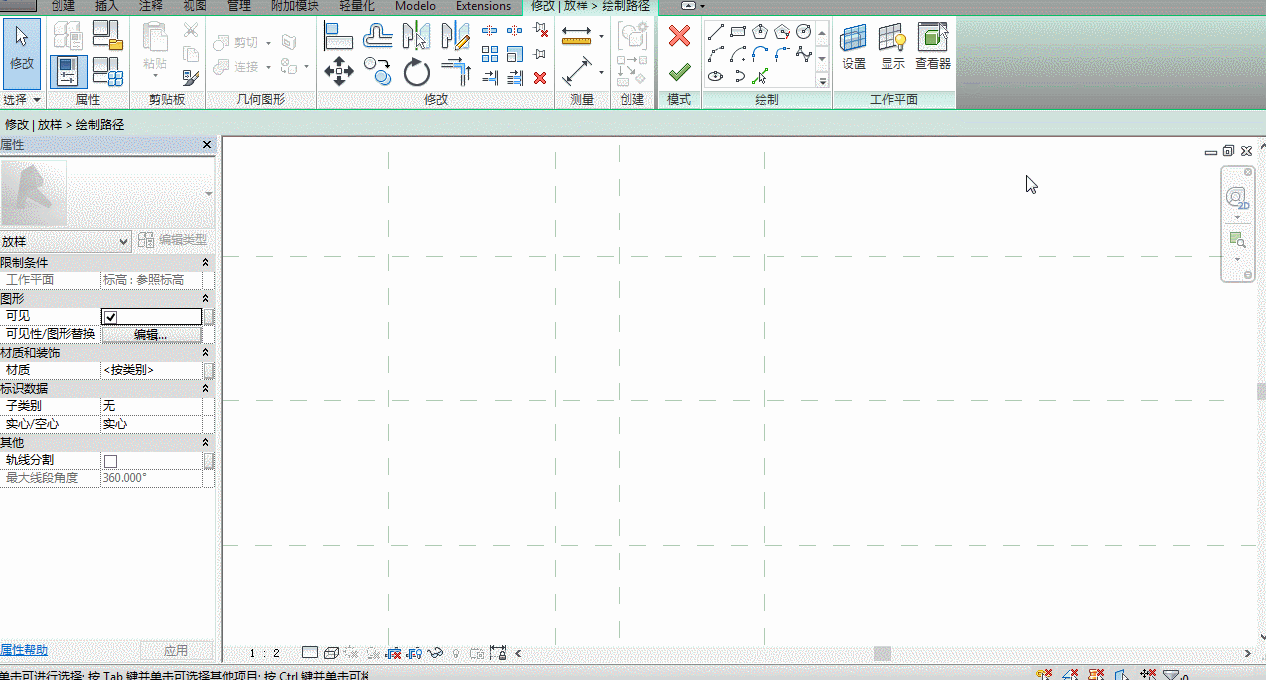Click the red X Delete icon in Modify panel
The height and width of the screenshot is (680, 1266).
point(540,77)
